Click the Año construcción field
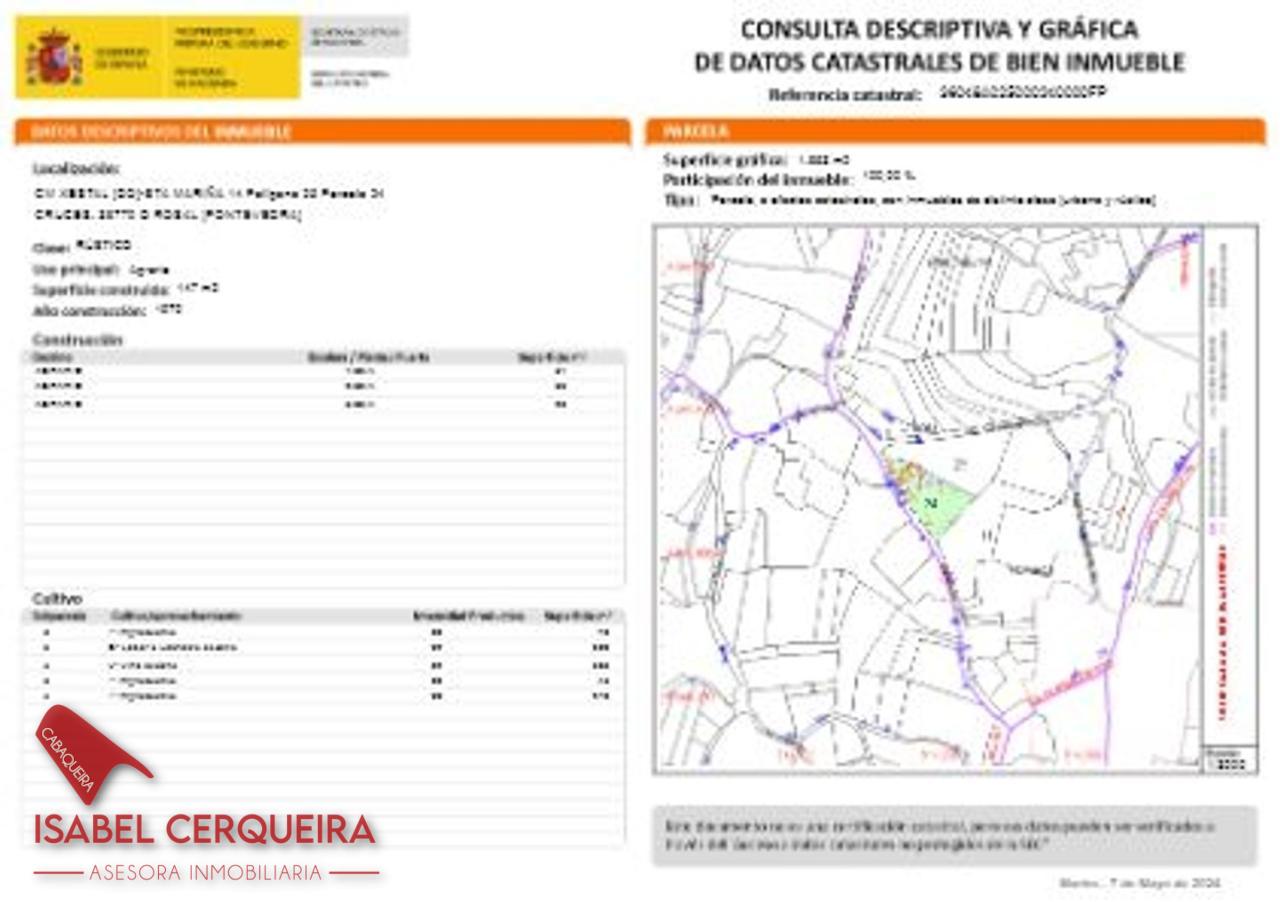The image size is (1280, 902). point(107,311)
